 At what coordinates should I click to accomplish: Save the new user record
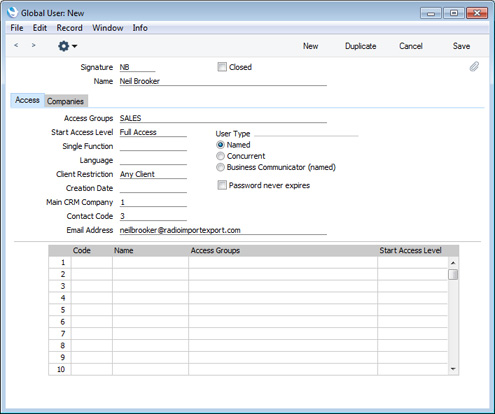pyautogui.click(x=461, y=46)
